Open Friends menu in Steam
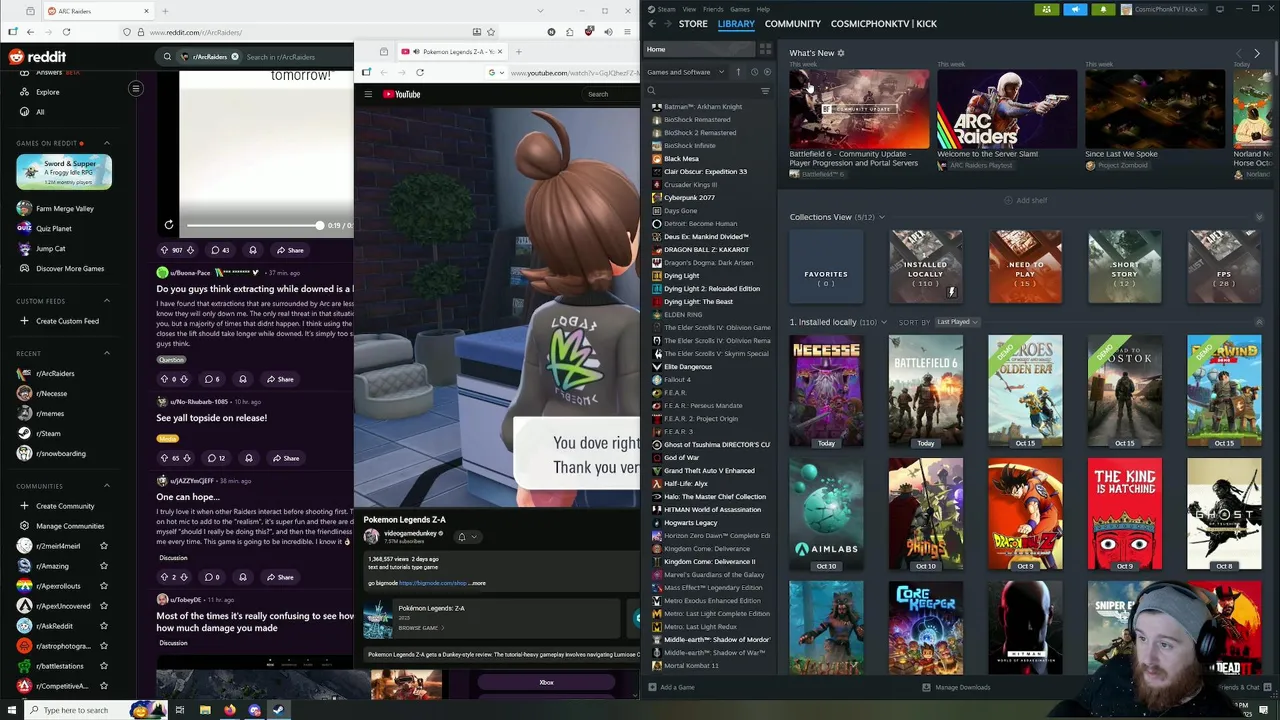The width and height of the screenshot is (1280, 720). [x=713, y=9]
